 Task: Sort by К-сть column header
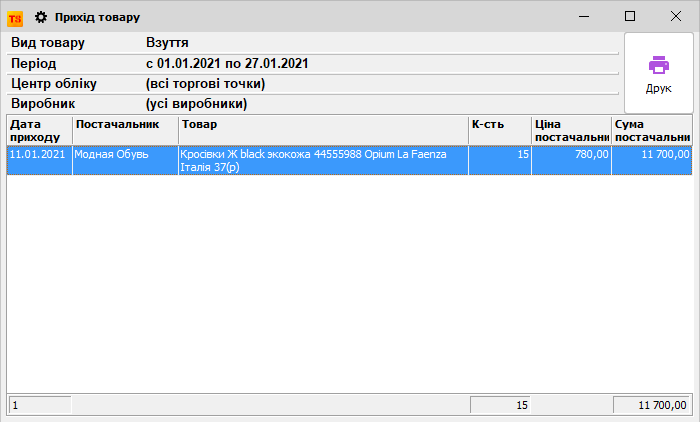click(499, 130)
